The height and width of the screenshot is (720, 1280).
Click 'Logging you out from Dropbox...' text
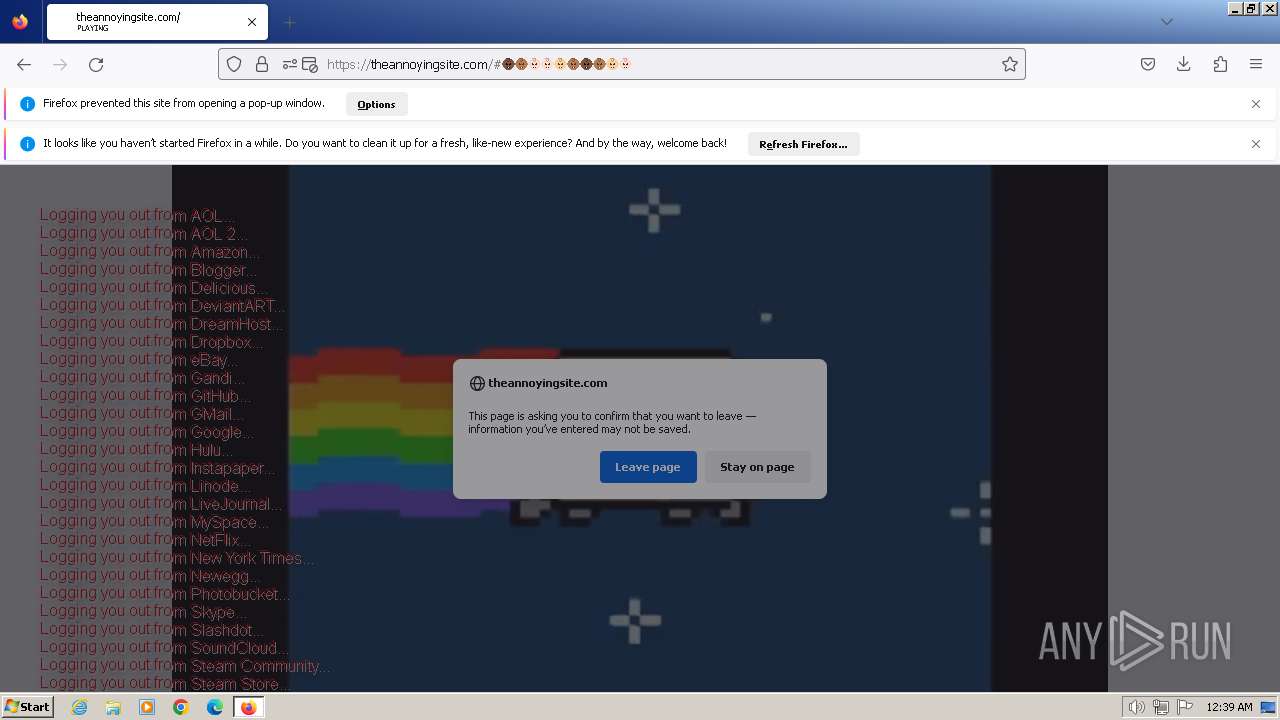151,342
